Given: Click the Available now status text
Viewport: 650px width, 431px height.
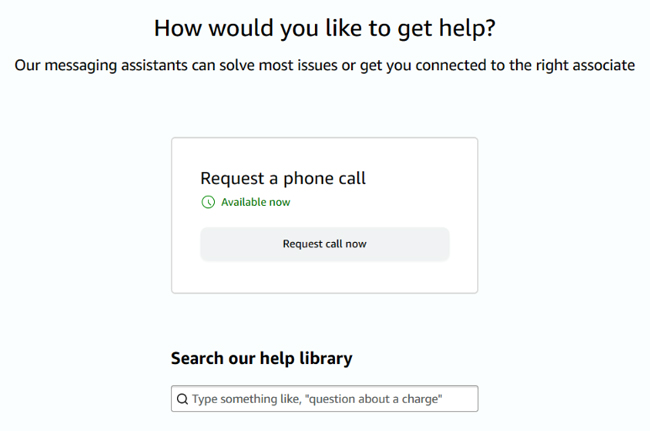Looking at the screenshot, I should [255, 202].
